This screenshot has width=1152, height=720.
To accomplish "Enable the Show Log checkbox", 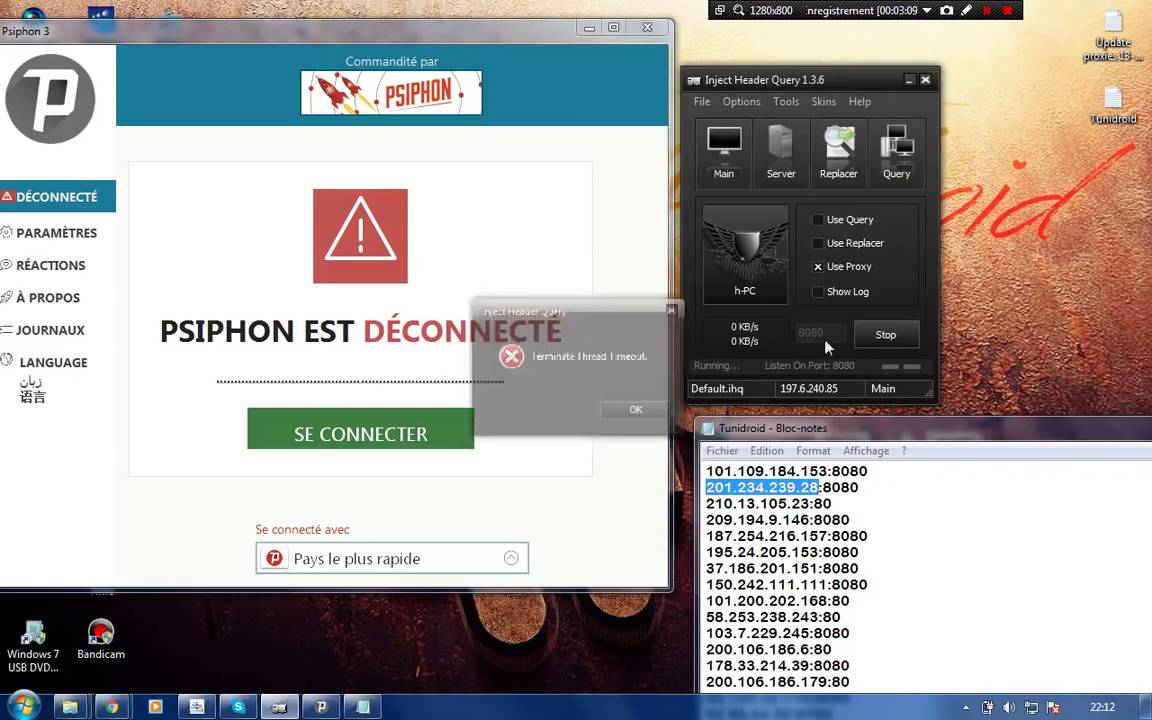I will coord(818,292).
